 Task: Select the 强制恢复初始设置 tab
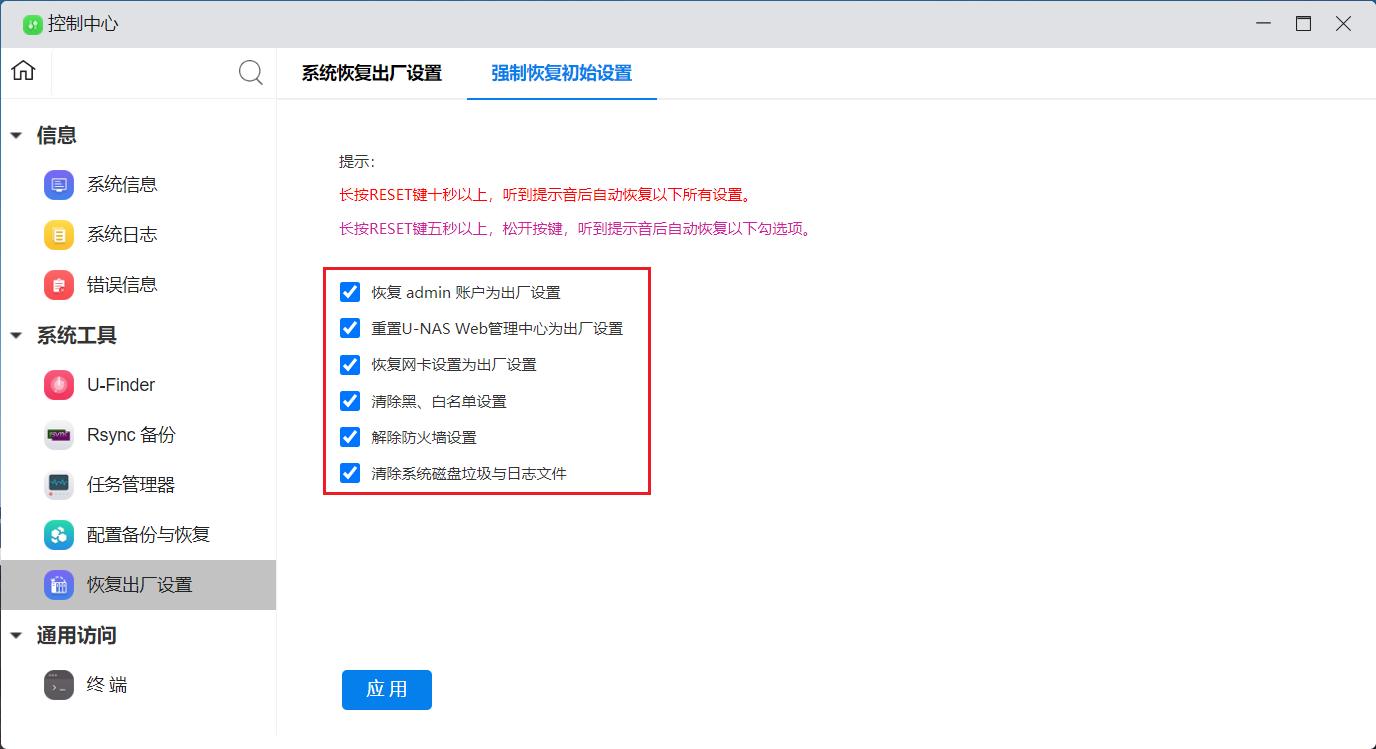pyautogui.click(x=560, y=73)
